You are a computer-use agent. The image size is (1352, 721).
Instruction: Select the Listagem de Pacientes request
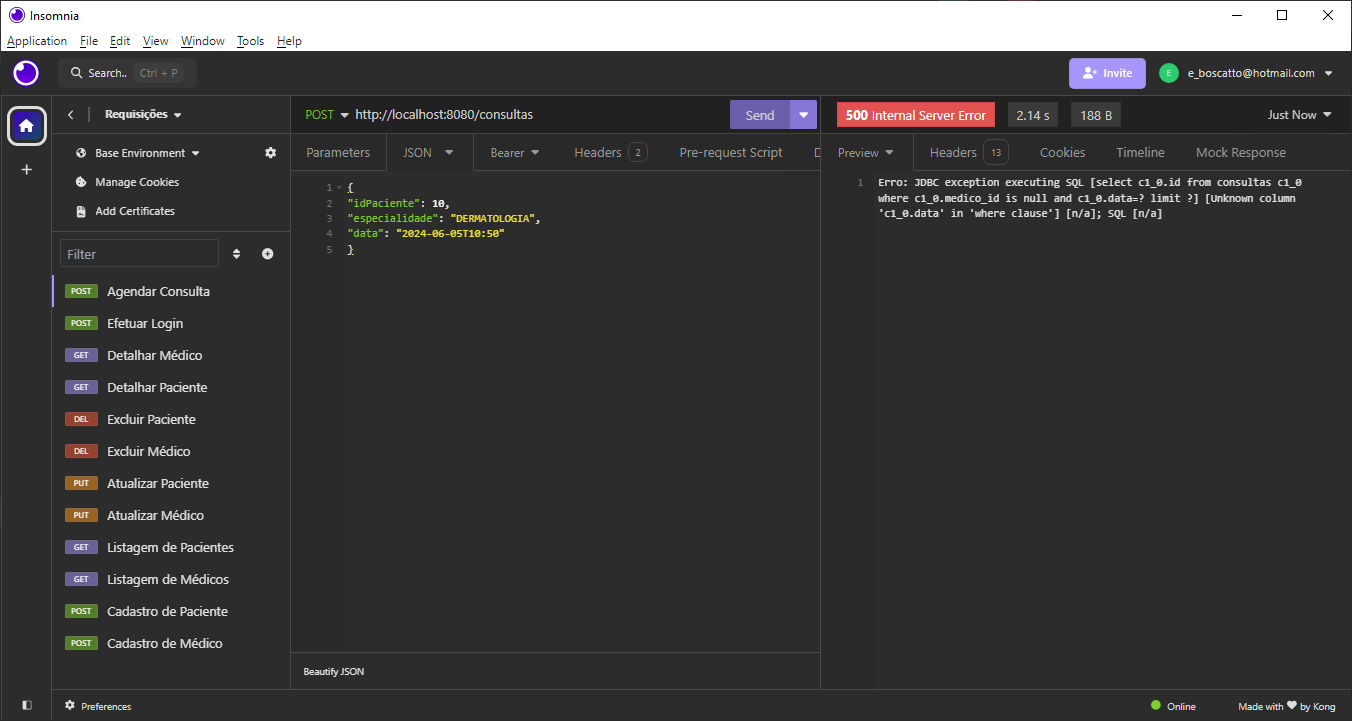point(171,548)
